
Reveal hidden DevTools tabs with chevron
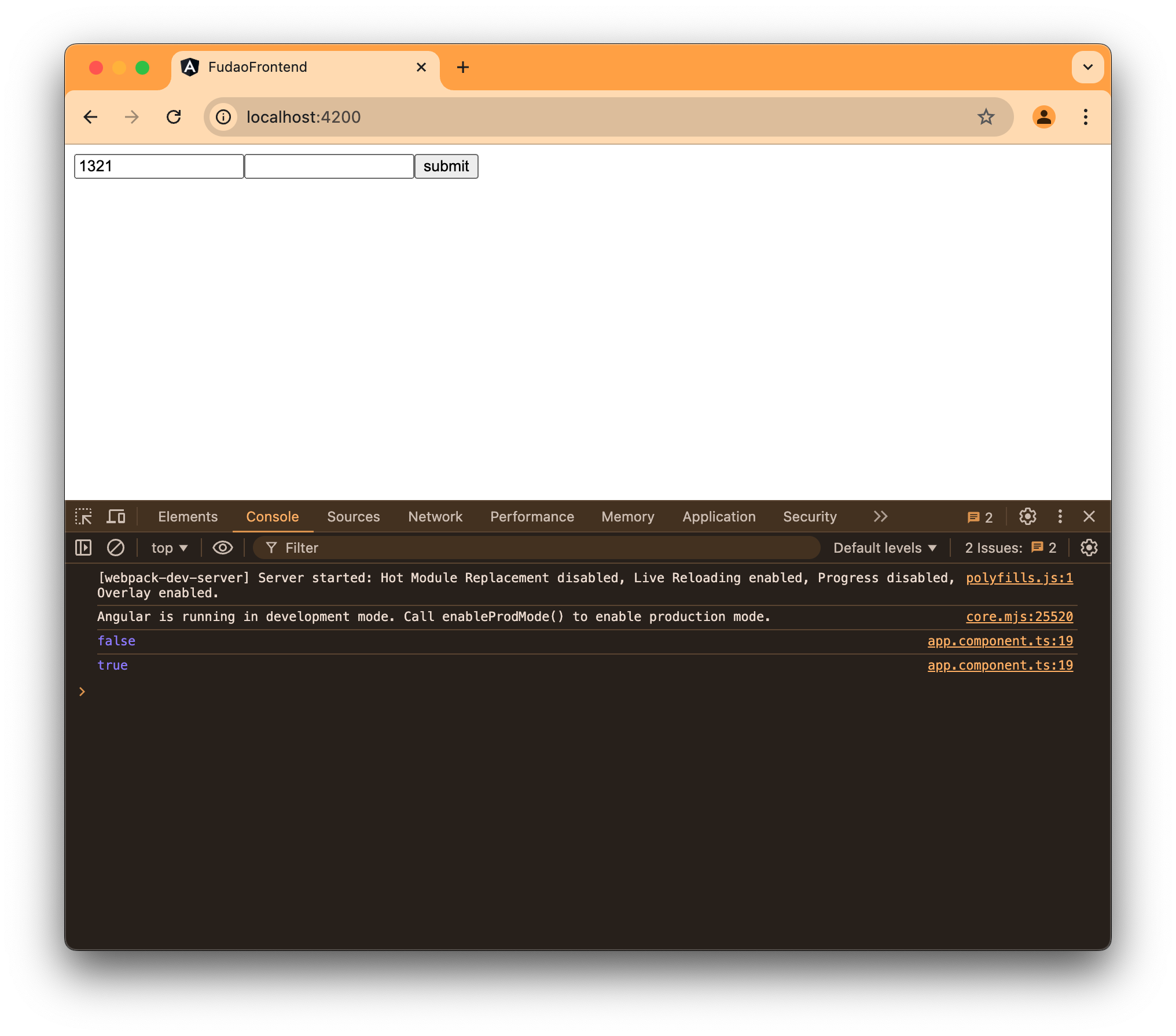(880, 516)
